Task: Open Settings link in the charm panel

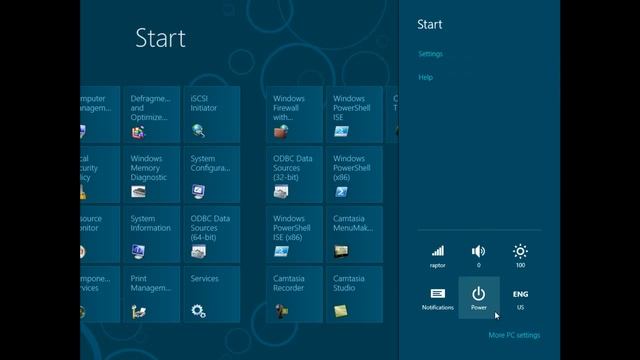Action: click(430, 54)
